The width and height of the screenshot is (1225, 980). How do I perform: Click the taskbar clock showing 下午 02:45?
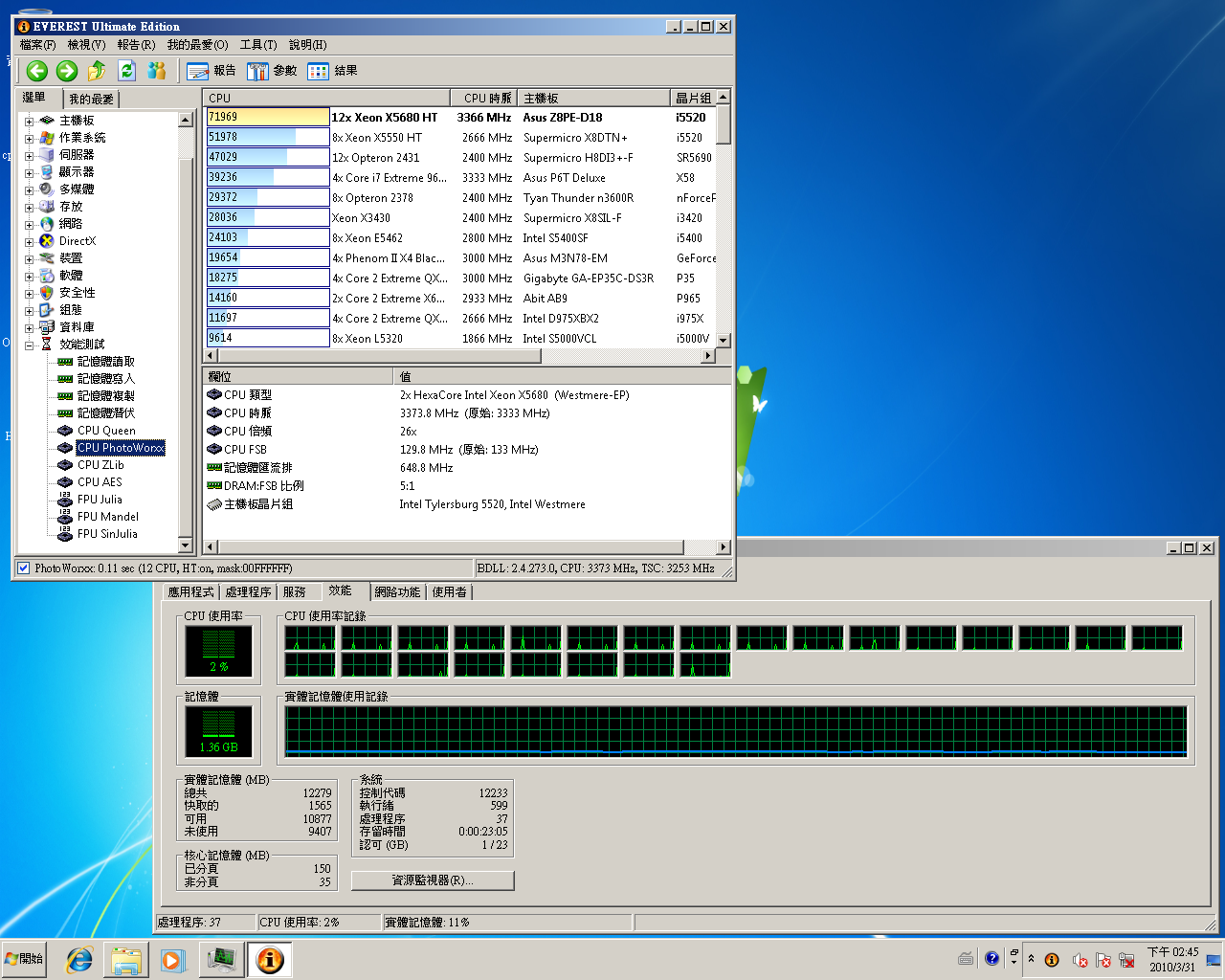click(x=1172, y=960)
